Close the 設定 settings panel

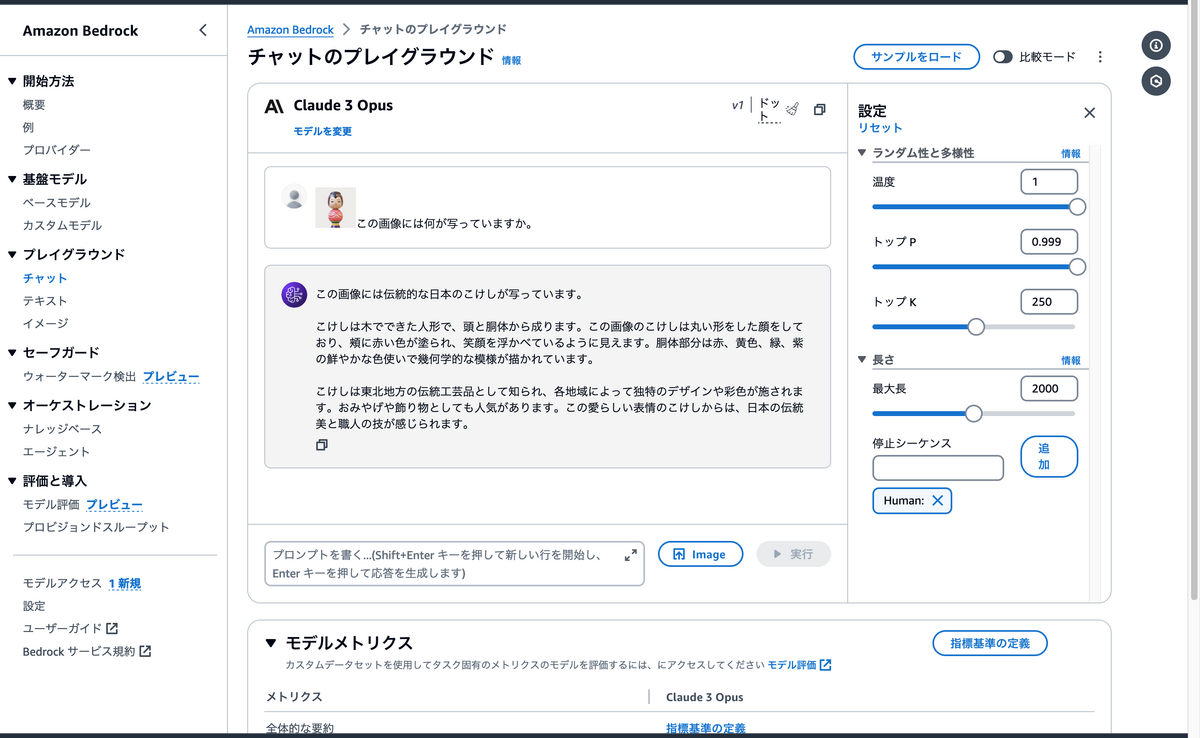tap(1090, 113)
